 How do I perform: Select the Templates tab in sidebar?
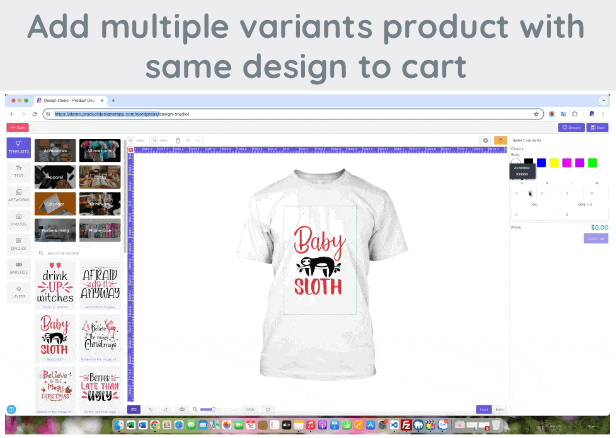(18, 148)
